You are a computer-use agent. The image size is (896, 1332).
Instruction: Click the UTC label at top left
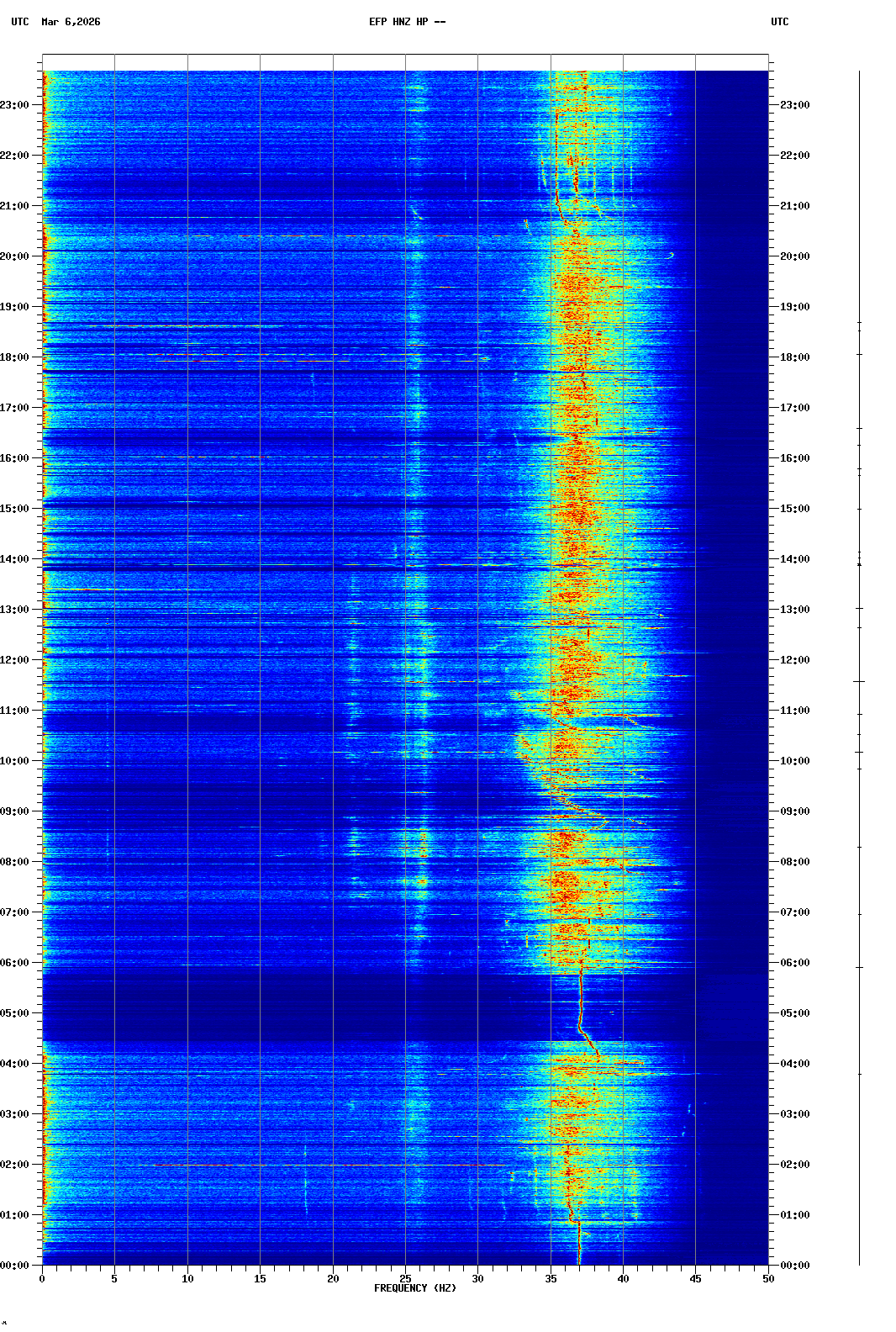click(20, 22)
